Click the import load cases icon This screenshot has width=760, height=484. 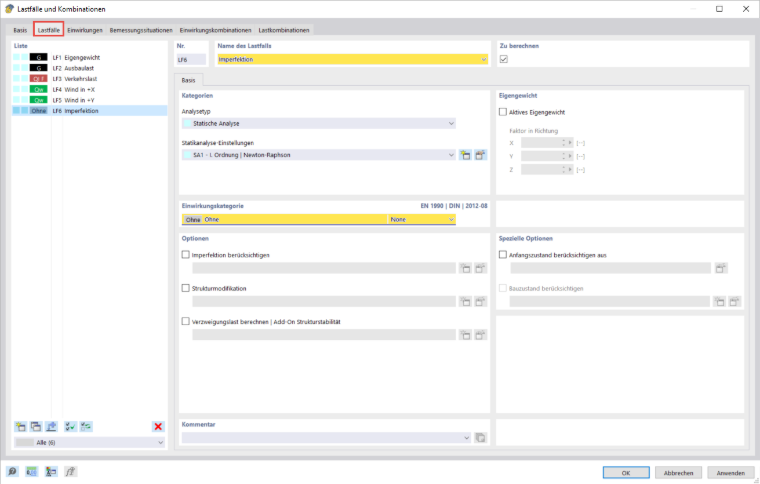51,426
